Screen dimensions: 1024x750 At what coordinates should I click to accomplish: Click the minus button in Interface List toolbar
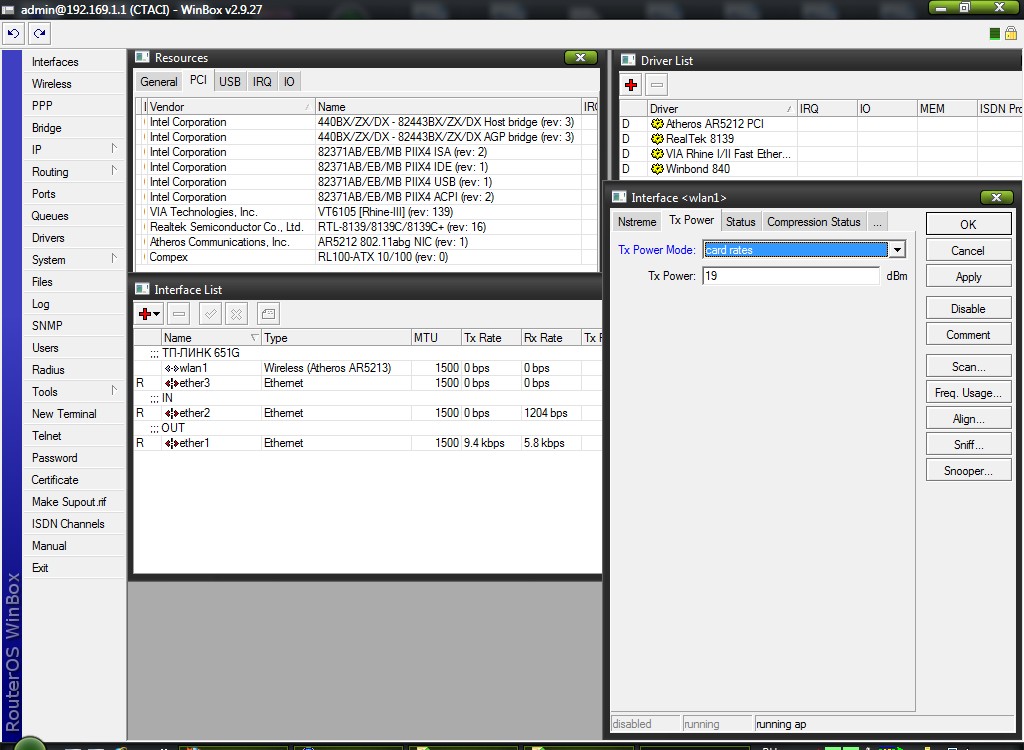(178, 314)
